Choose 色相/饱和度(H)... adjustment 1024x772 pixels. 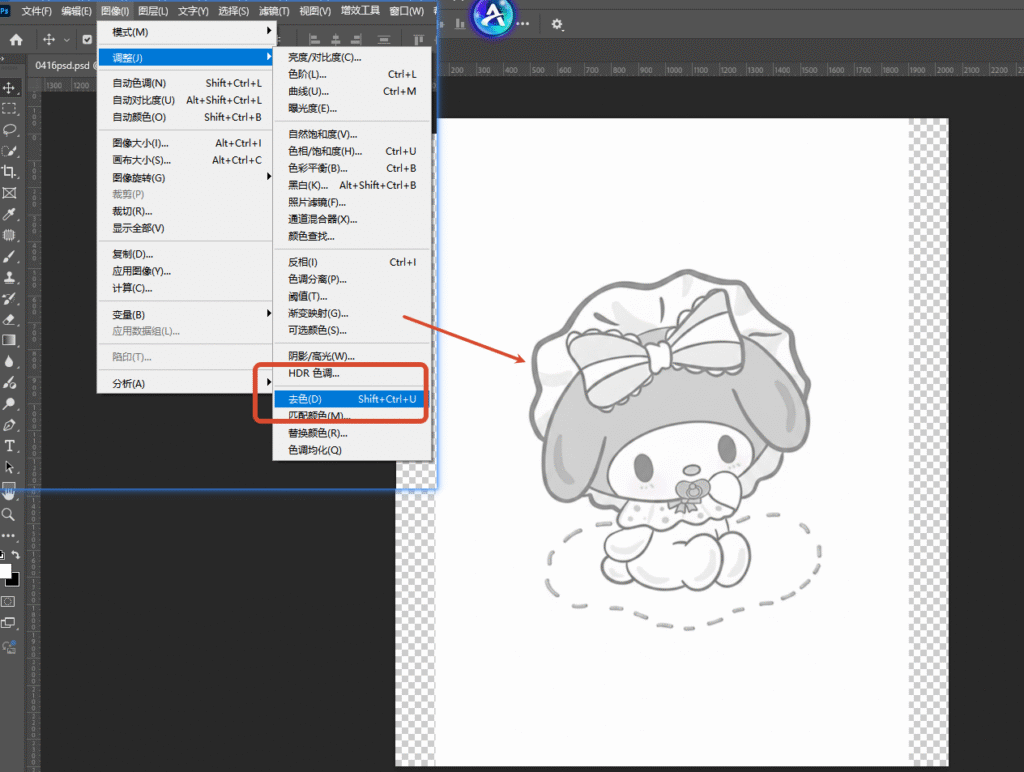coord(326,151)
